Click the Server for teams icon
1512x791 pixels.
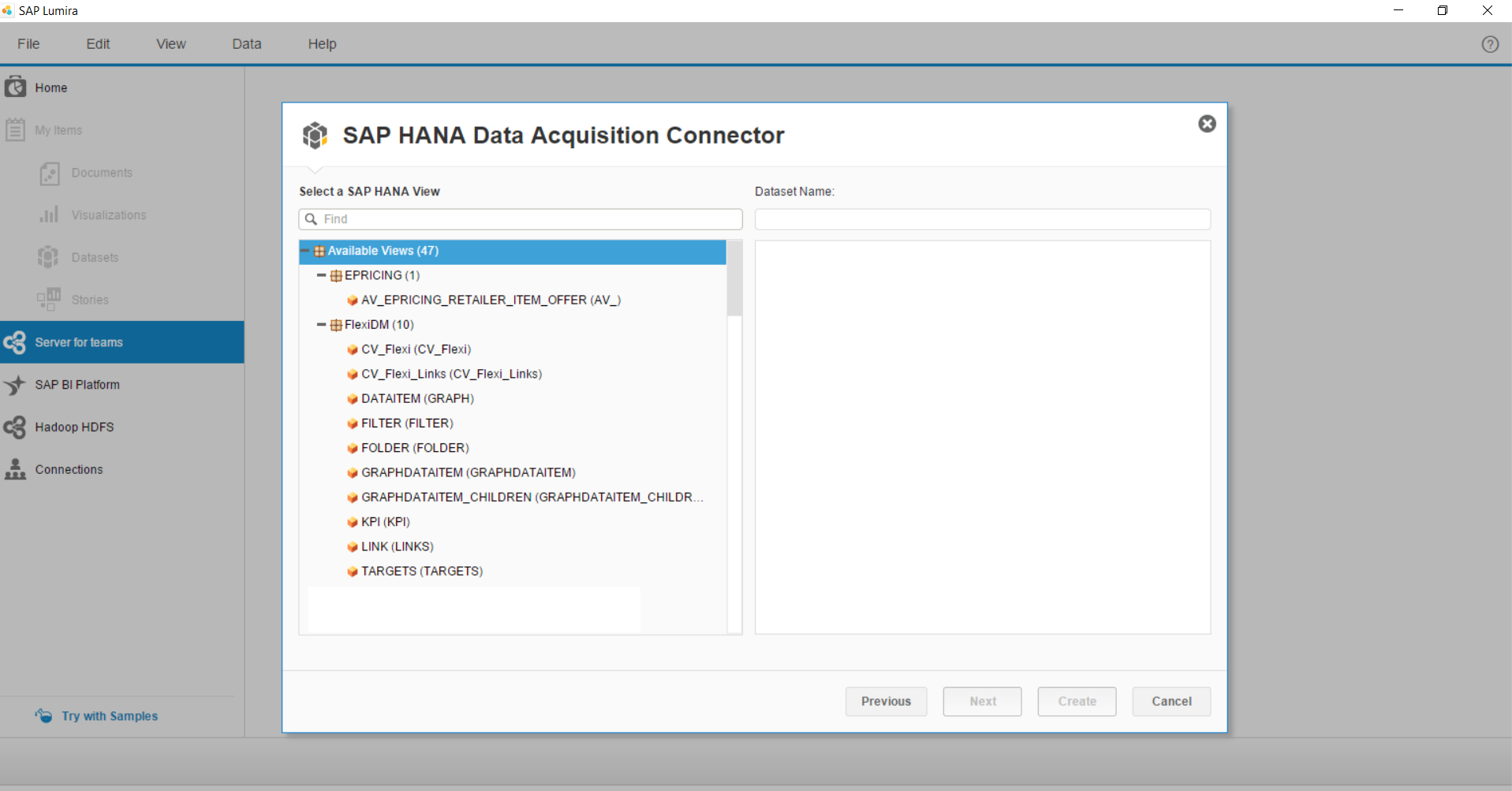(x=15, y=342)
